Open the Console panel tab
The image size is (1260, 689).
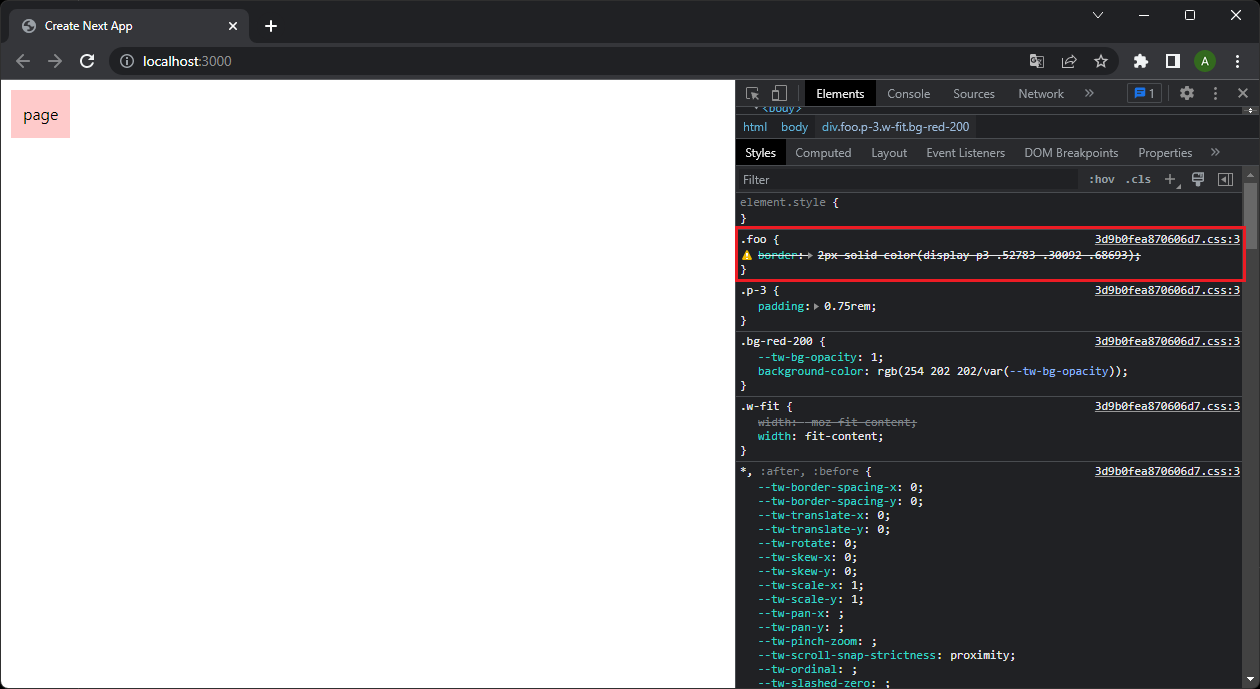coord(908,93)
